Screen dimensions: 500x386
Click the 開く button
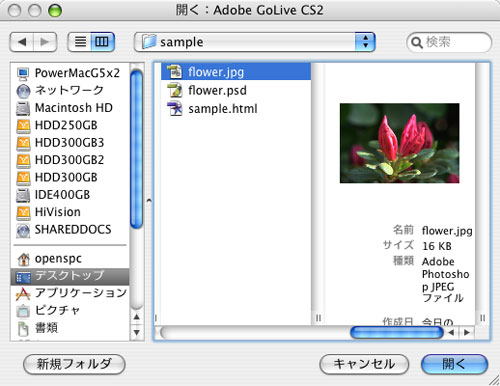click(x=454, y=364)
